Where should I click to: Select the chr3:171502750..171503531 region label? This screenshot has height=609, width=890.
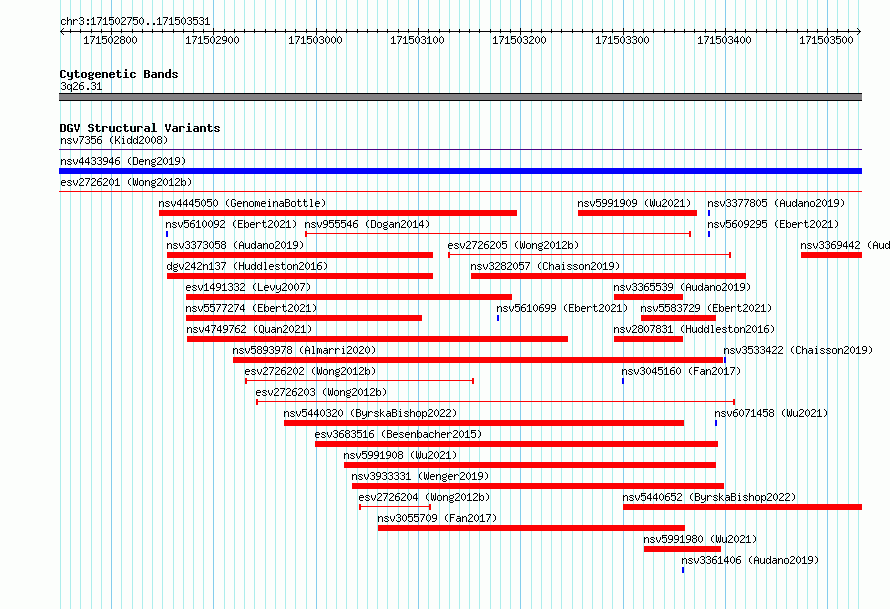135,22
